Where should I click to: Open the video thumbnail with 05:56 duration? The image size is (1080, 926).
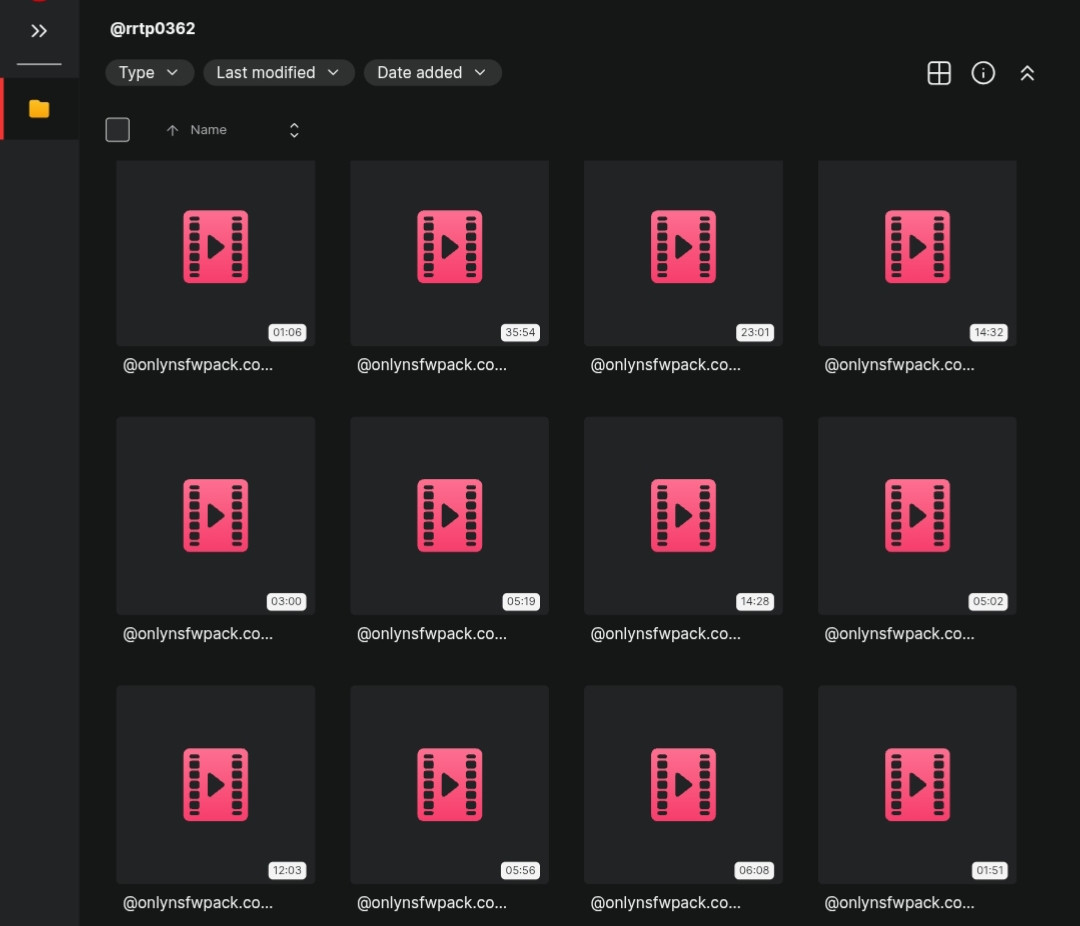pyautogui.click(x=449, y=784)
